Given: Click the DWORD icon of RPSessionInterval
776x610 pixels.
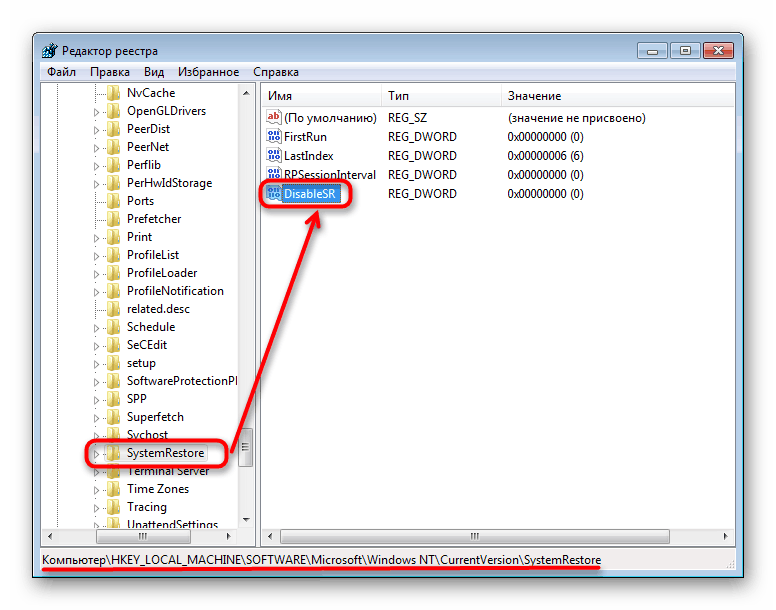Looking at the screenshot, I should click(274, 174).
